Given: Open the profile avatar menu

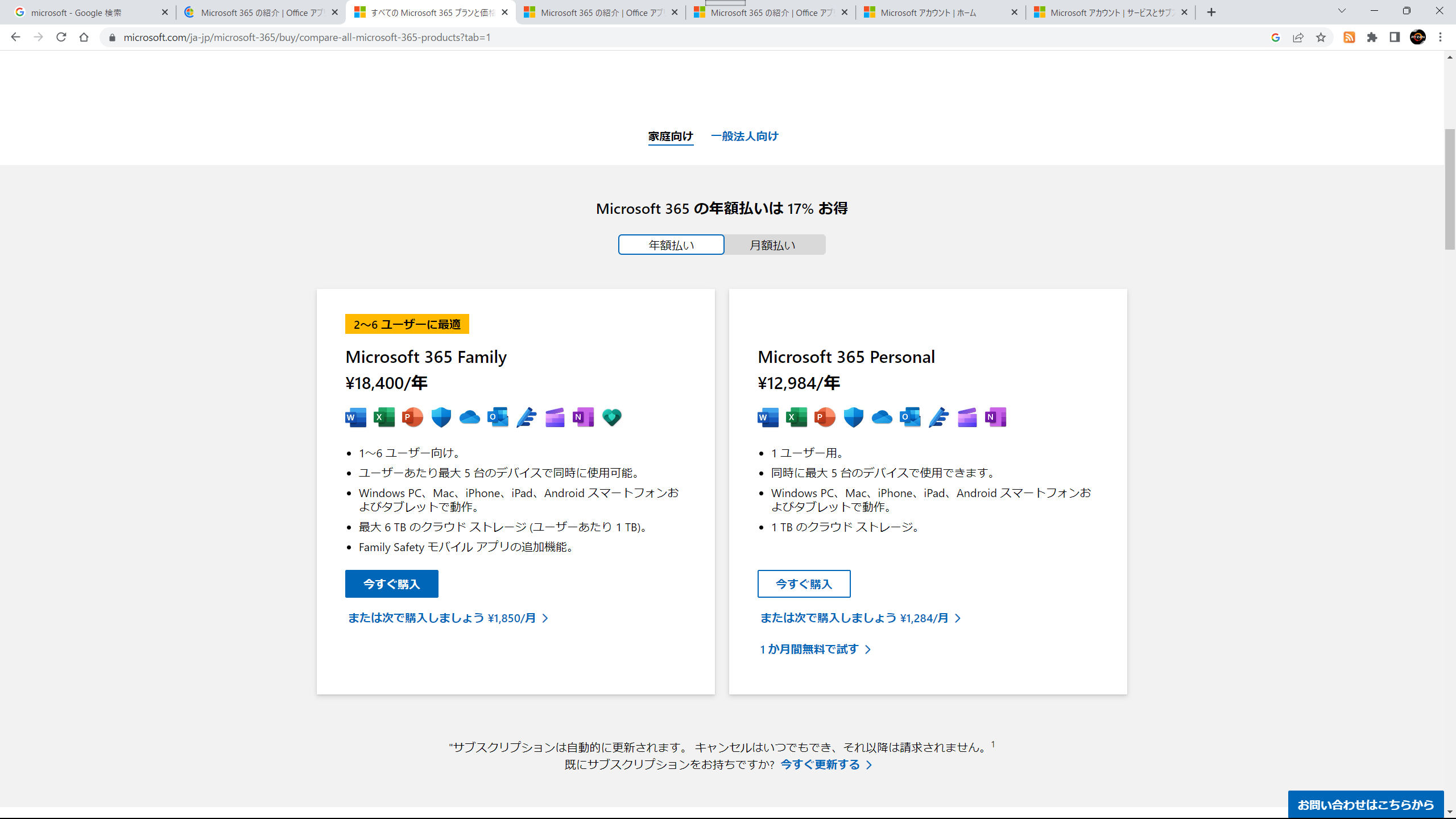Looking at the screenshot, I should [1418, 38].
